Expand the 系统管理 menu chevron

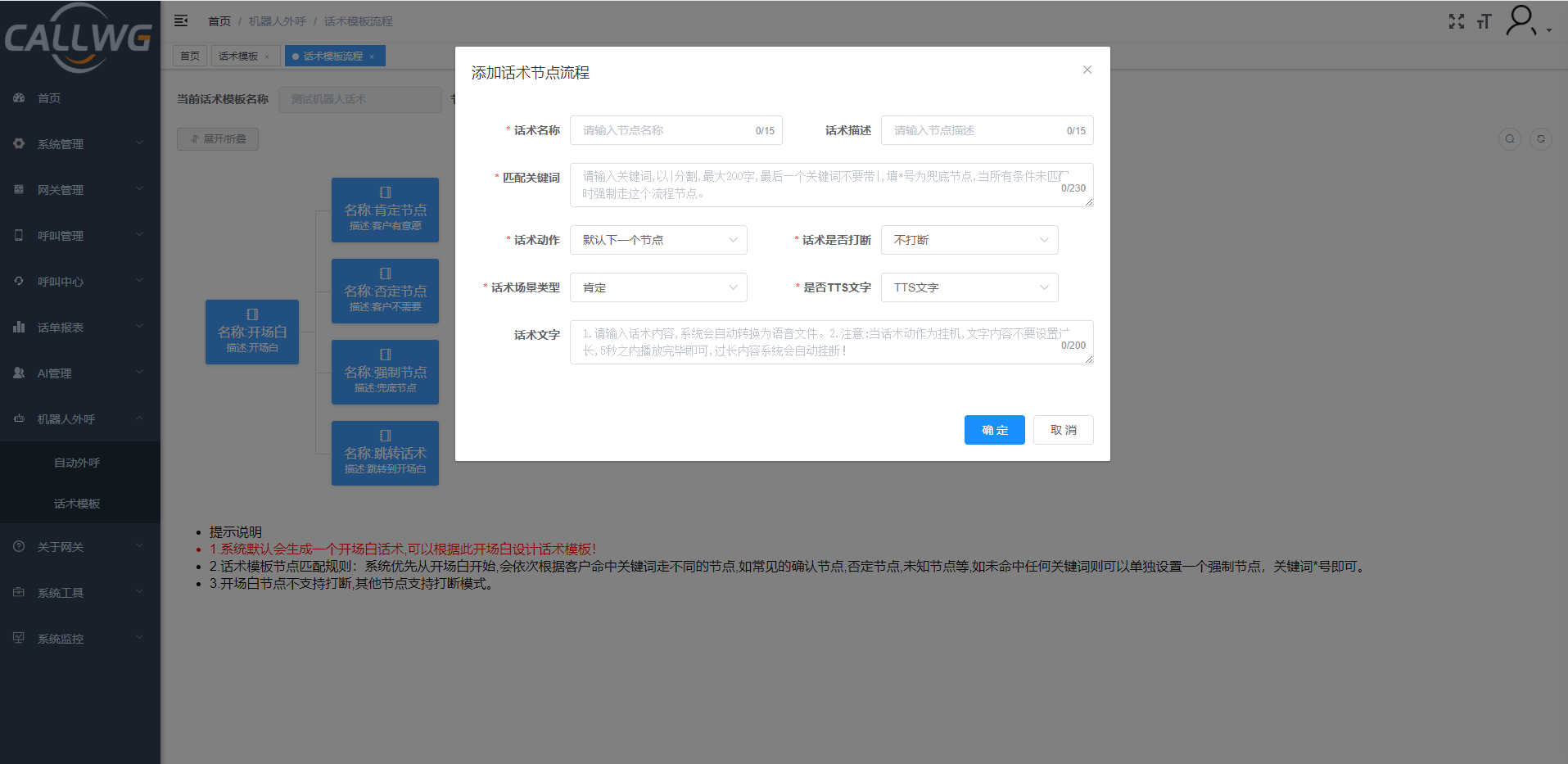point(138,143)
